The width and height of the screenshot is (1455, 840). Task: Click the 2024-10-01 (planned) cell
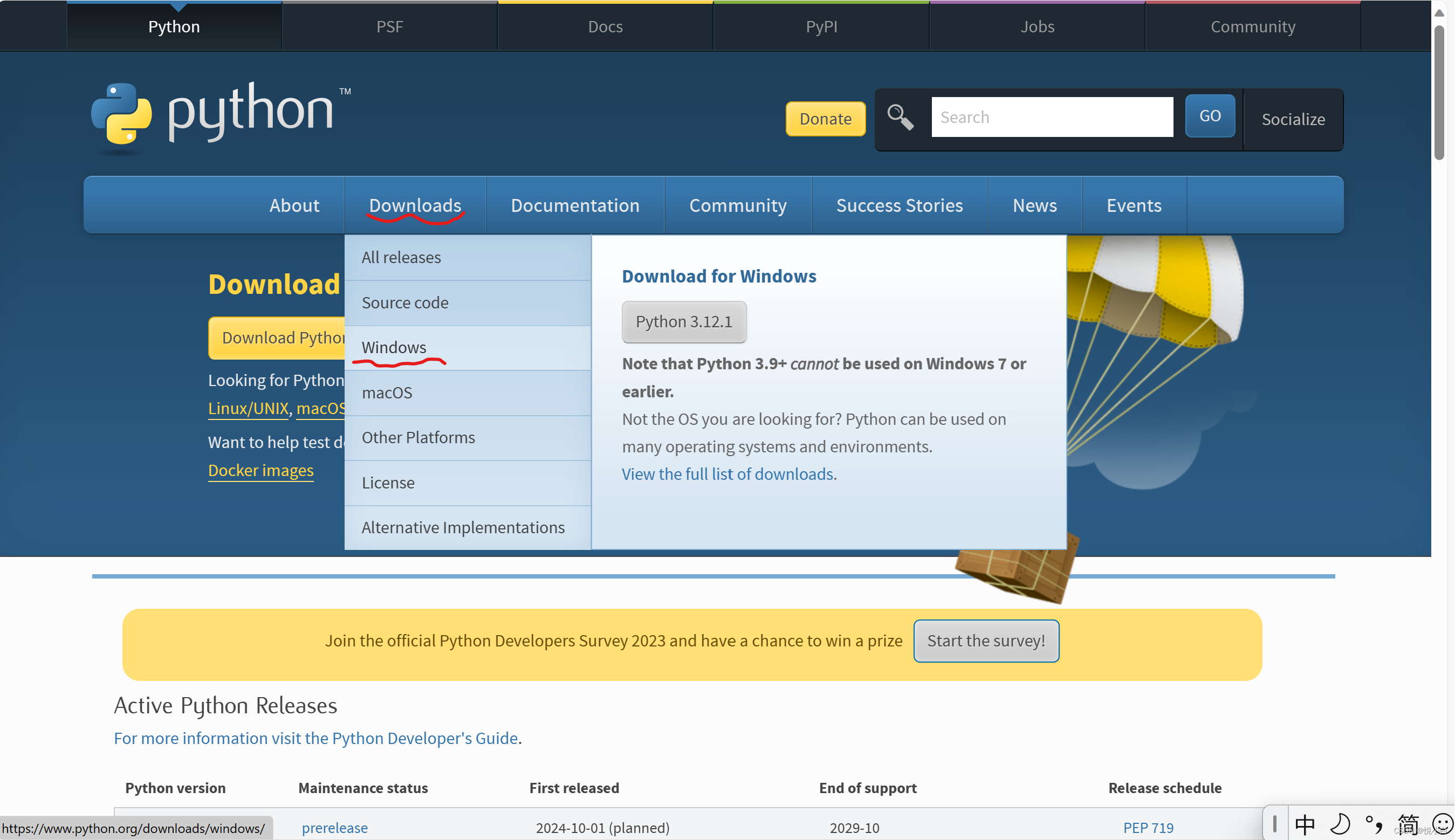pyautogui.click(x=603, y=828)
